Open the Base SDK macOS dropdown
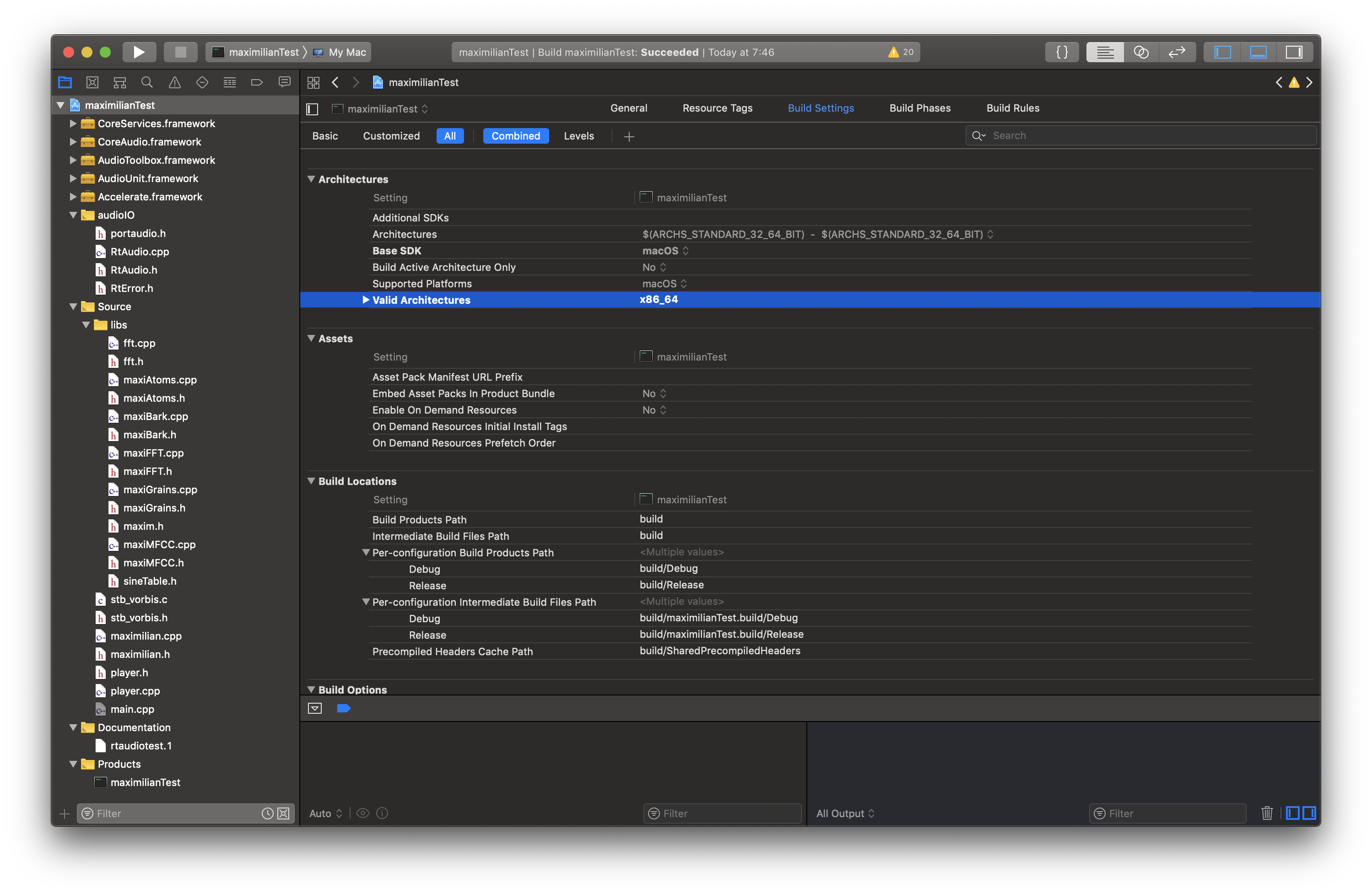The image size is (1372, 894). 665,251
